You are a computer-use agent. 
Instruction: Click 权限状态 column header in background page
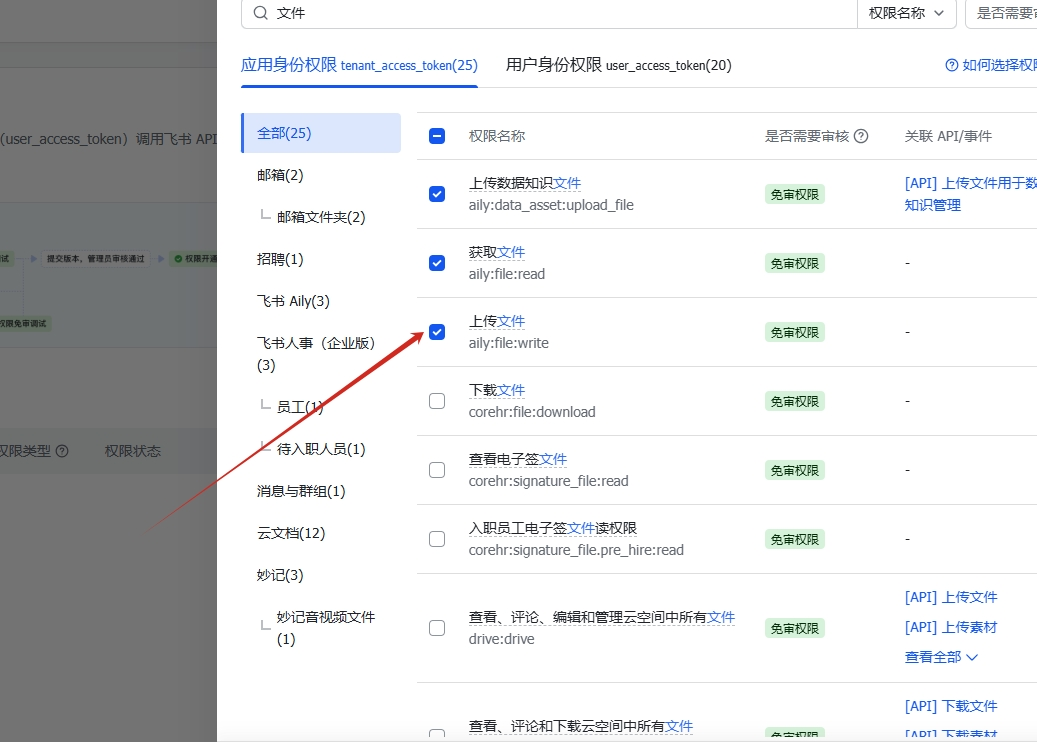coord(132,451)
